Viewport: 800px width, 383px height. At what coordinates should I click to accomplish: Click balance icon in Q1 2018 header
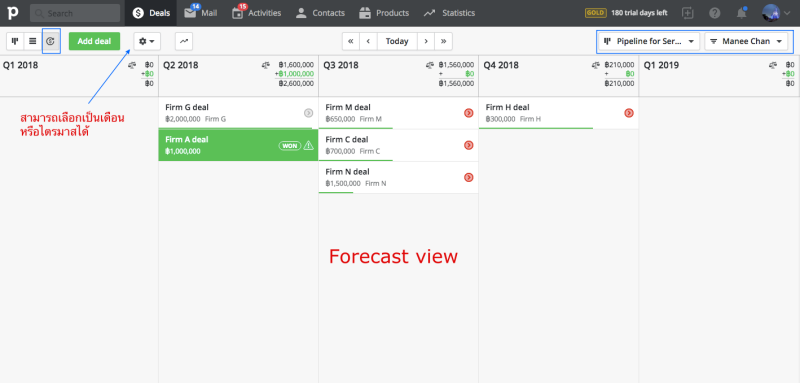click(132, 65)
